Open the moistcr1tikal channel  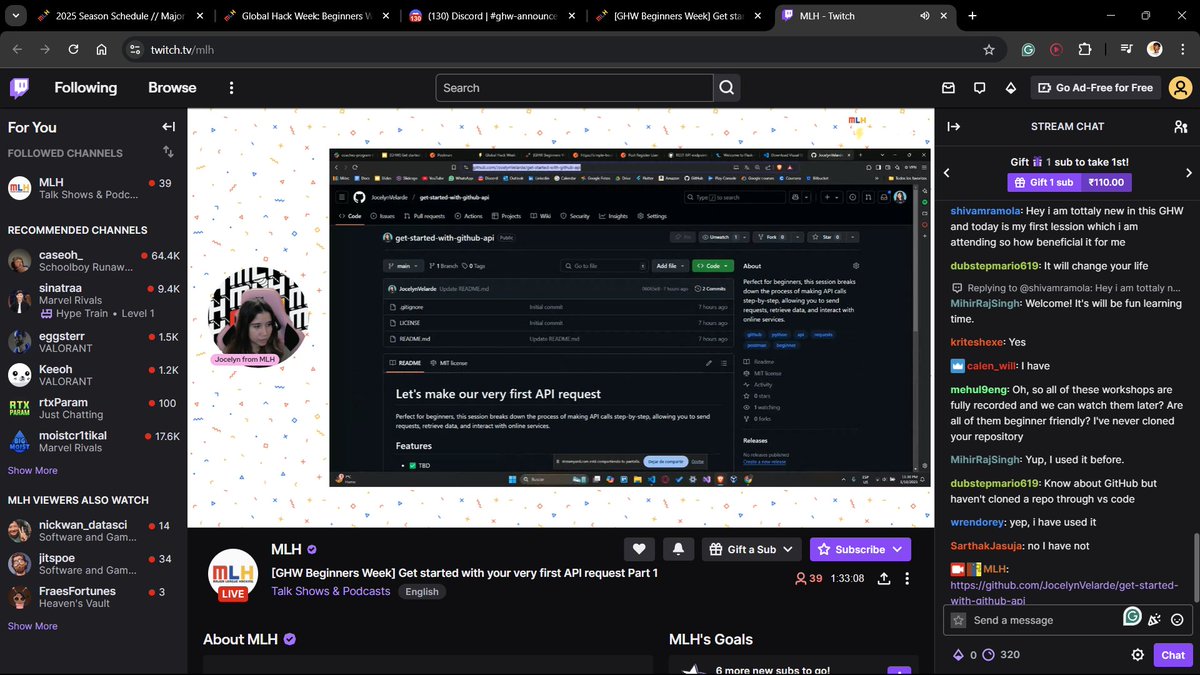(93, 441)
